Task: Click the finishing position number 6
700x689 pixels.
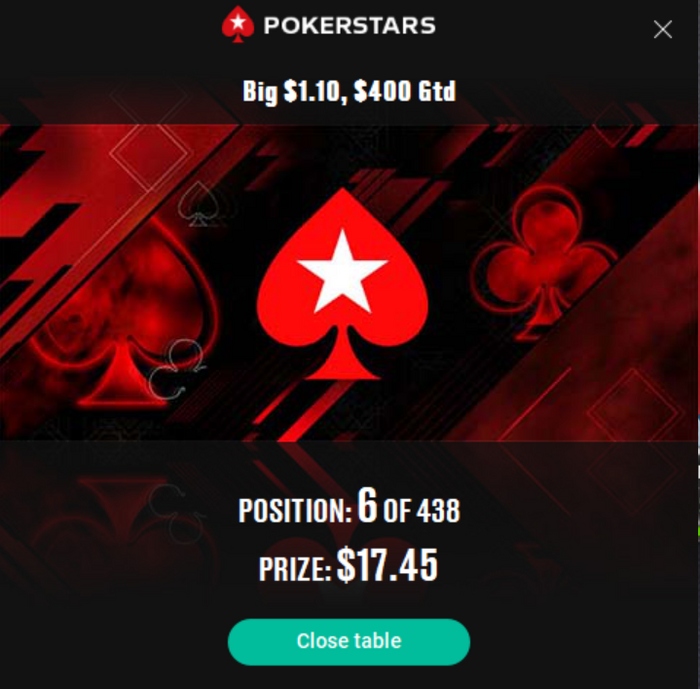Action: click(367, 505)
